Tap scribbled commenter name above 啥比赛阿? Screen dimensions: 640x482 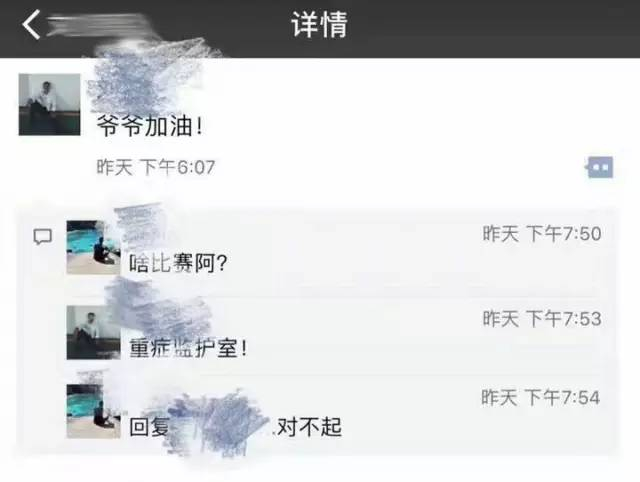[x=141, y=227]
